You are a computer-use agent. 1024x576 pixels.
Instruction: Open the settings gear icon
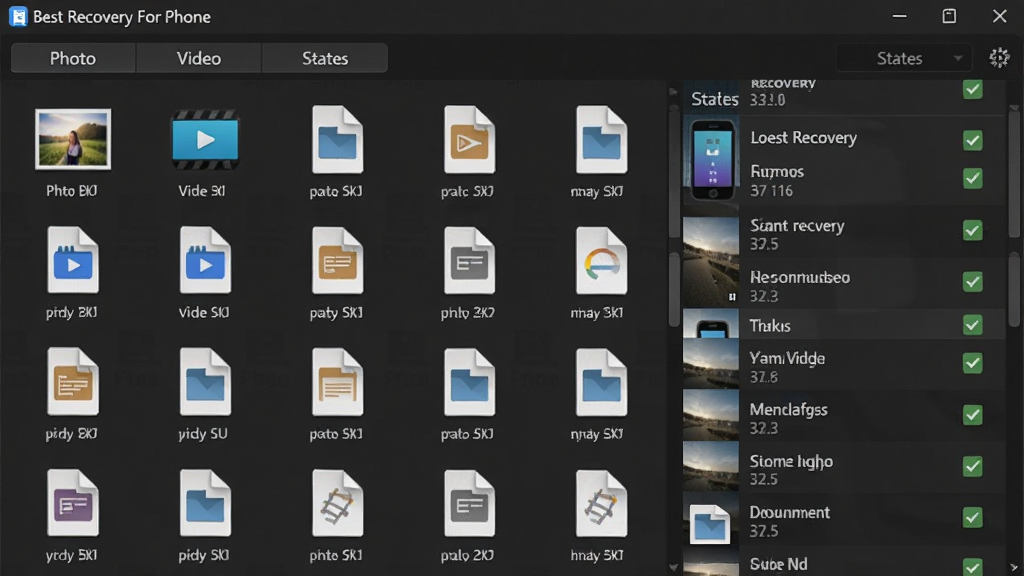tap(999, 57)
